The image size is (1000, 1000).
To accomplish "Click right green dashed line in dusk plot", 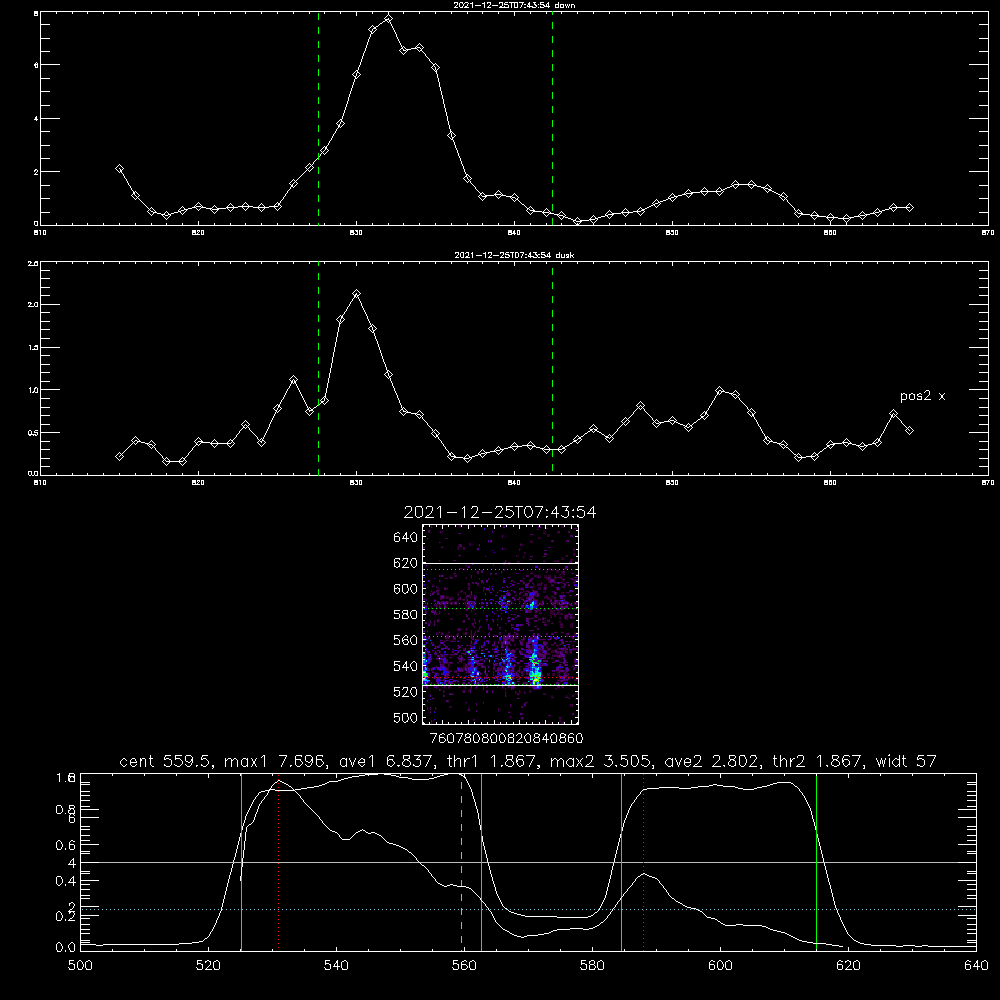I will [x=552, y=368].
